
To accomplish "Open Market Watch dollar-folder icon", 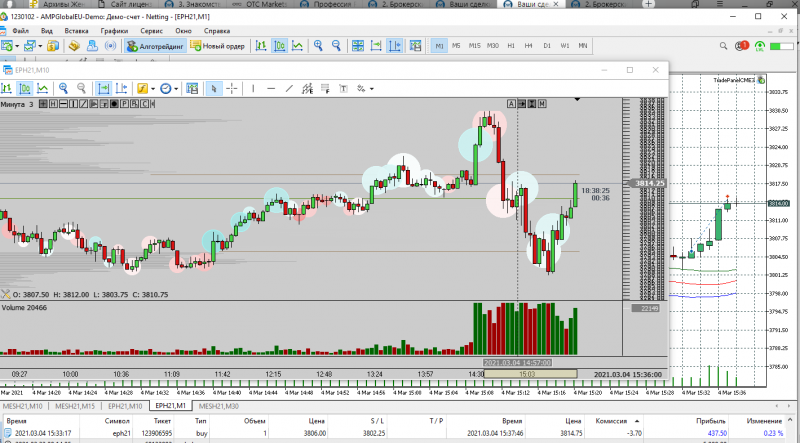I will [x=53, y=46].
